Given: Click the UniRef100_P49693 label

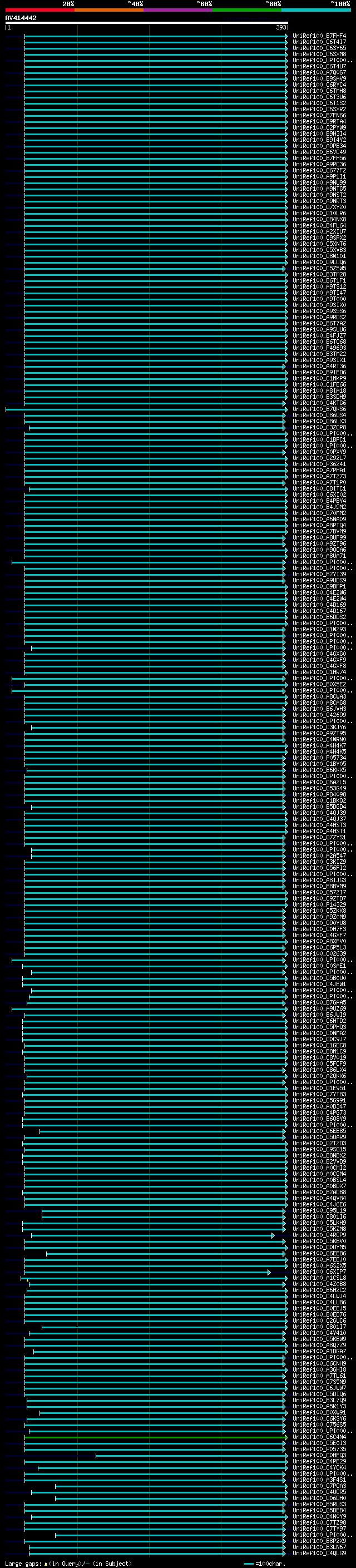Looking at the screenshot, I should tap(319, 348).
